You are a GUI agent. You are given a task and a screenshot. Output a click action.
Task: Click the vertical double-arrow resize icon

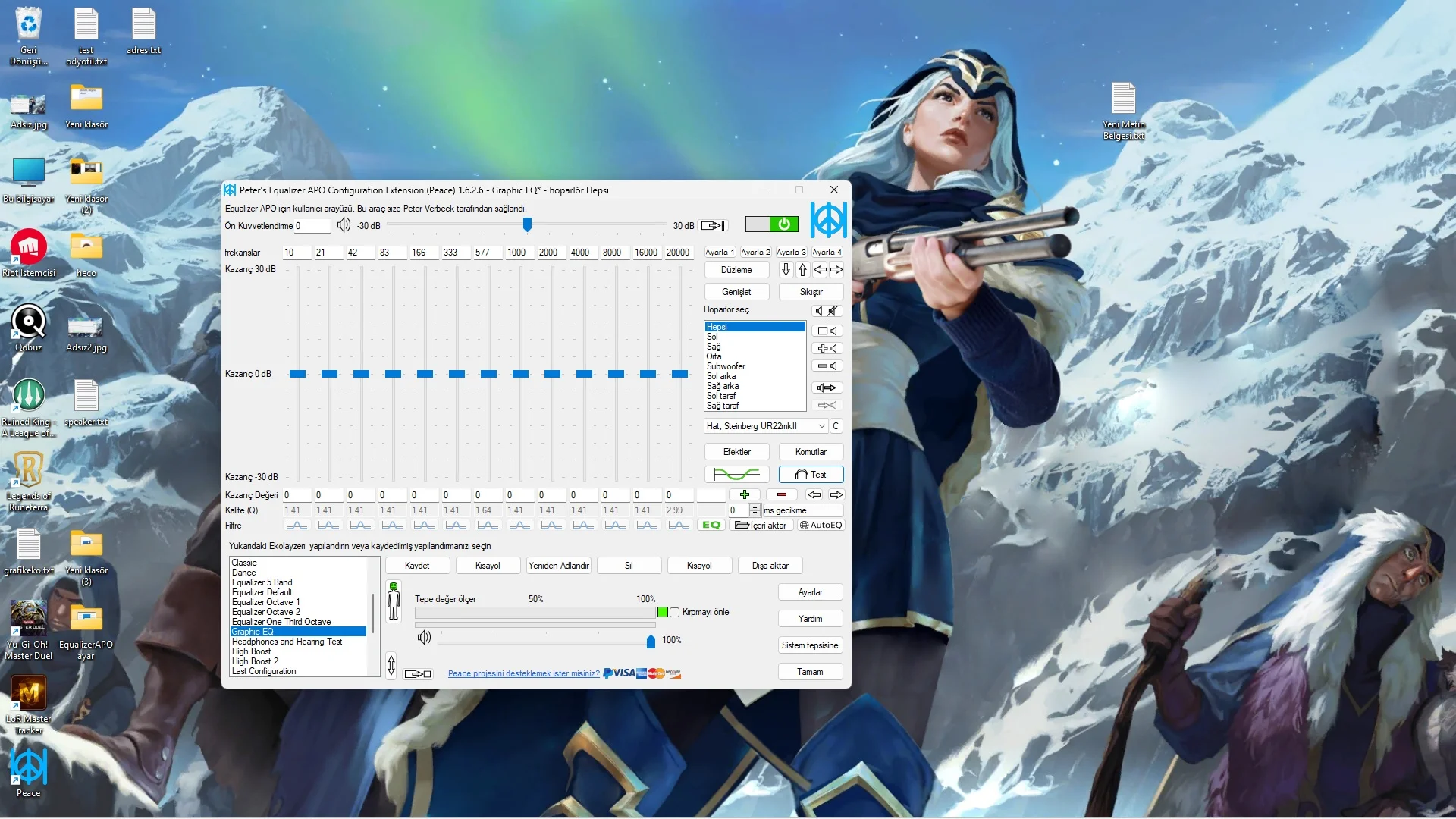pyautogui.click(x=391, y=667)
